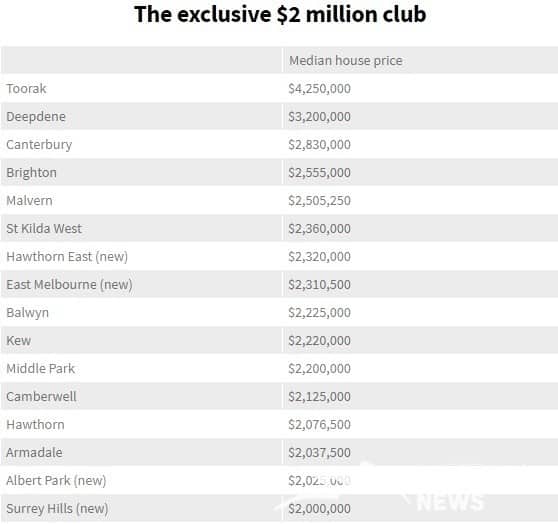Image resolution: width=558 pixels, height=524 pixels.
Task: Click the Hawthorn East (new) entry
Action: coord(67,257)
